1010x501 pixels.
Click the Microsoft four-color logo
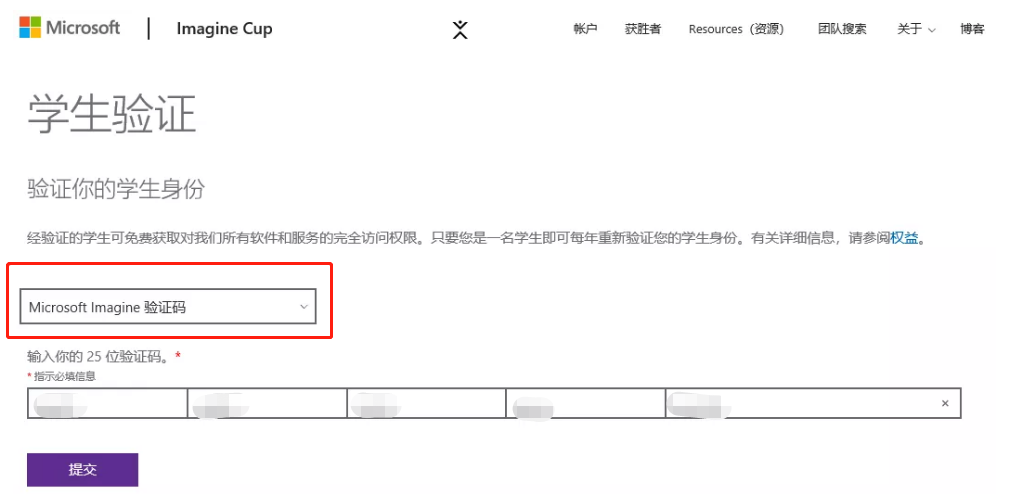click(30, 28)
